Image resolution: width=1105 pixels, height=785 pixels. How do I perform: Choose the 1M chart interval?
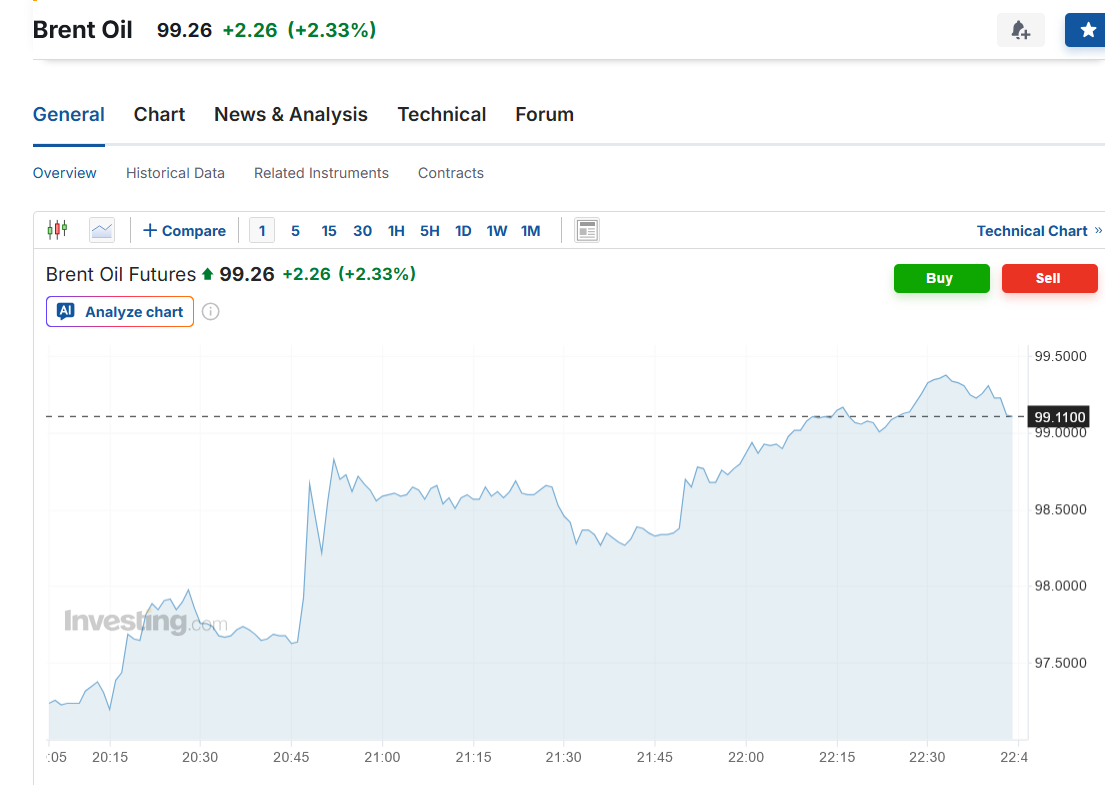pos(531,230)
